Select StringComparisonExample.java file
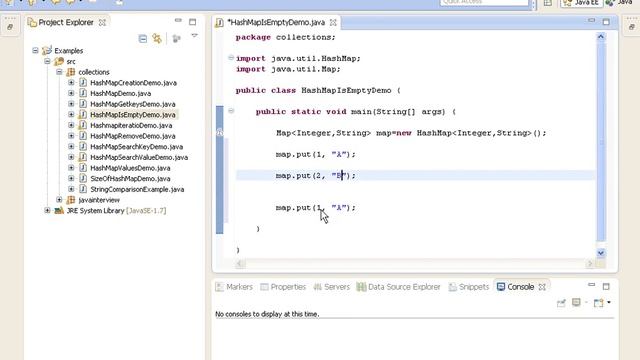This screenshot has width=640, height=360. [x=137, y=189]
